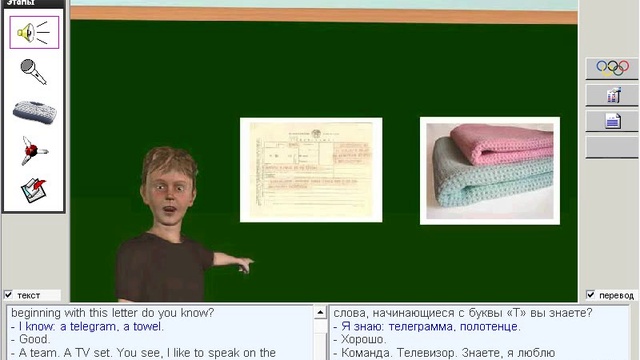The height and width of the screenshot is (360, 640).
Task: Click the blank gray button below document icon
Action: pos(612,147)
